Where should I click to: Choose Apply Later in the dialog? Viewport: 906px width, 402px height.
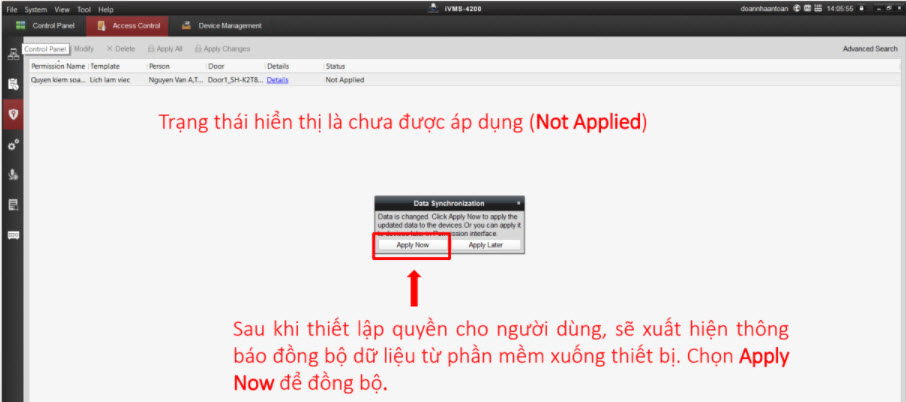click(x=486, y=244)
